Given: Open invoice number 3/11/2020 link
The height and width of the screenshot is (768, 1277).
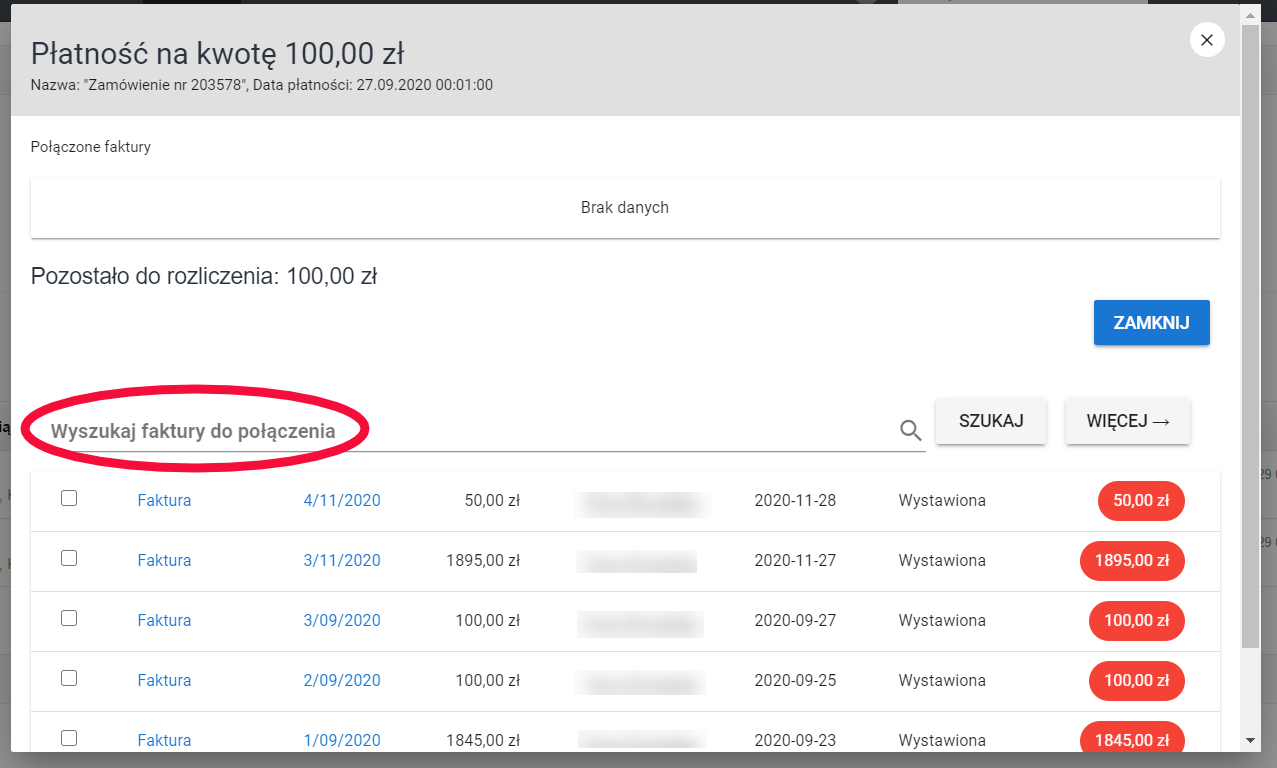Looking at the screenshot, I should tap(342, 561).
